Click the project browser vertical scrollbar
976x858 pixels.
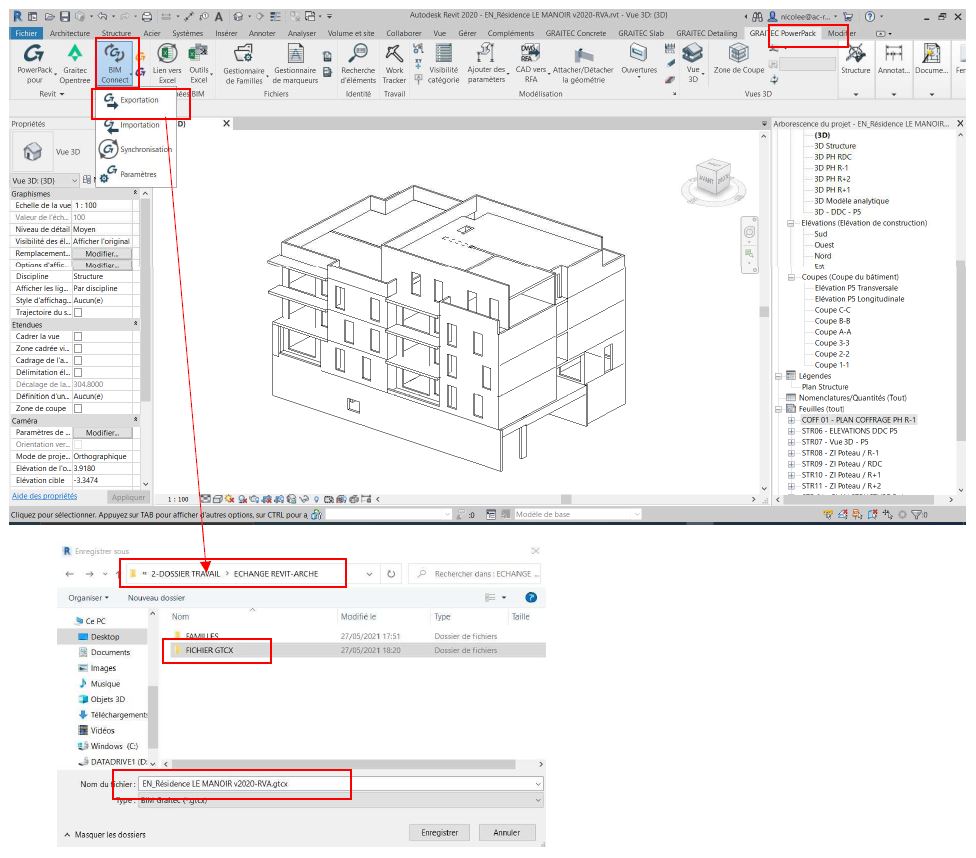point(961,349)
